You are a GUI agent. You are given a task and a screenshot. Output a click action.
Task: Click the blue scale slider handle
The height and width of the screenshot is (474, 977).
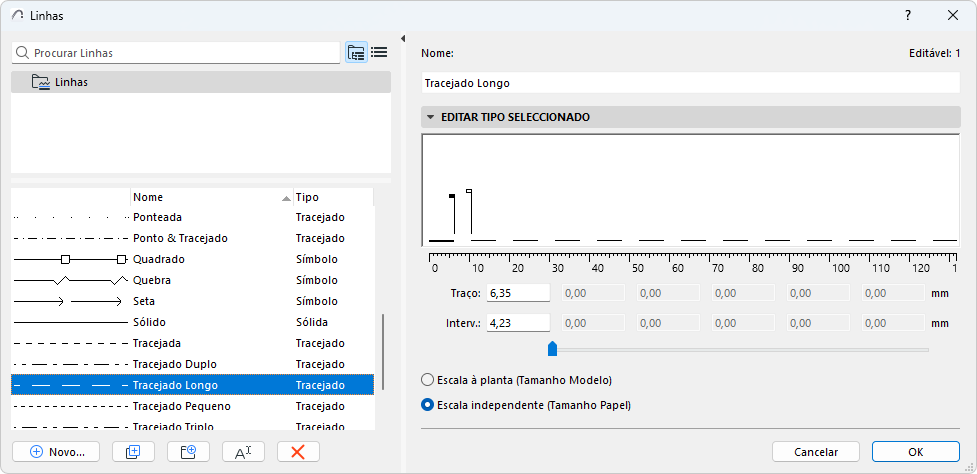coord(552,348)
